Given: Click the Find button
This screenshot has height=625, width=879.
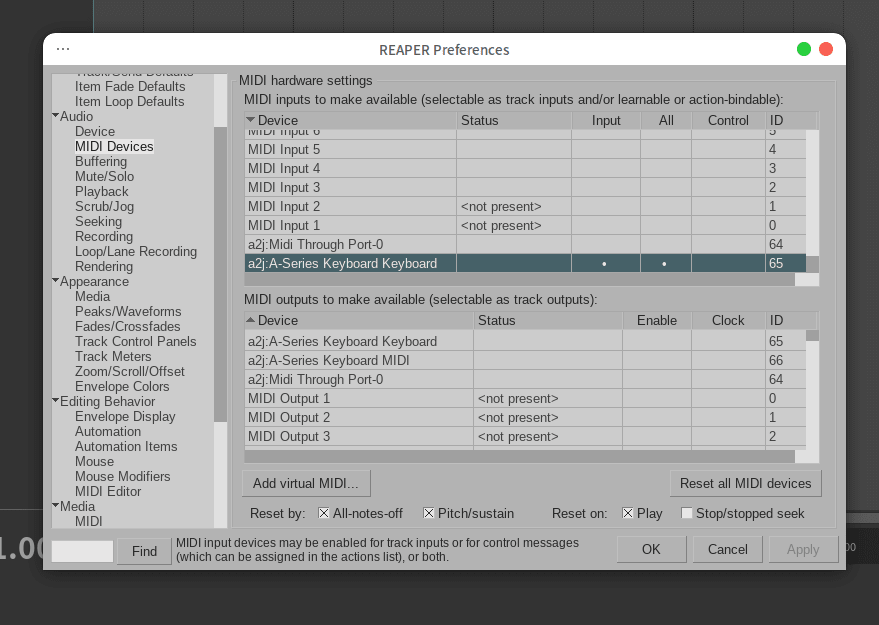Looking at the screenshot, I should click(x=144, y=552).
